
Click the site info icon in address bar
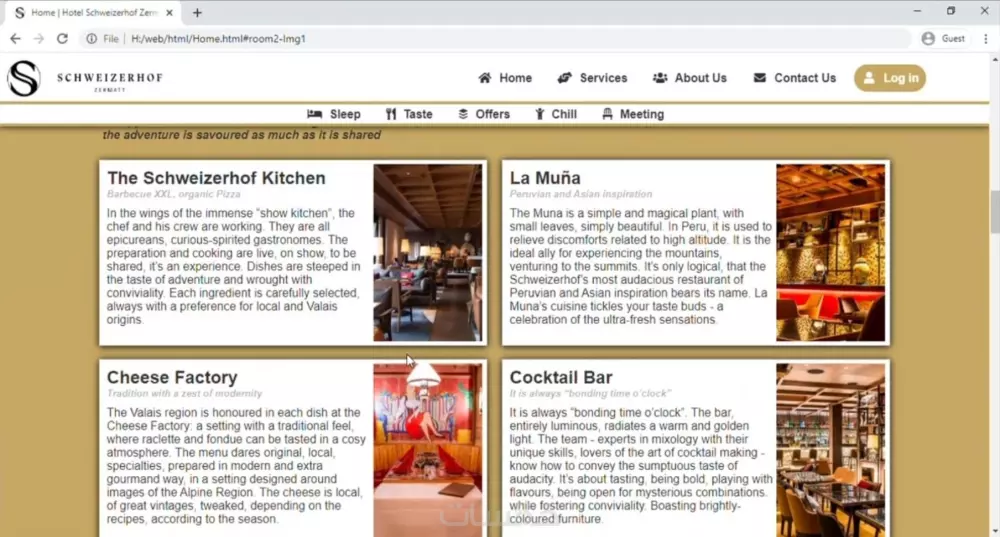(x=92, y=39)
